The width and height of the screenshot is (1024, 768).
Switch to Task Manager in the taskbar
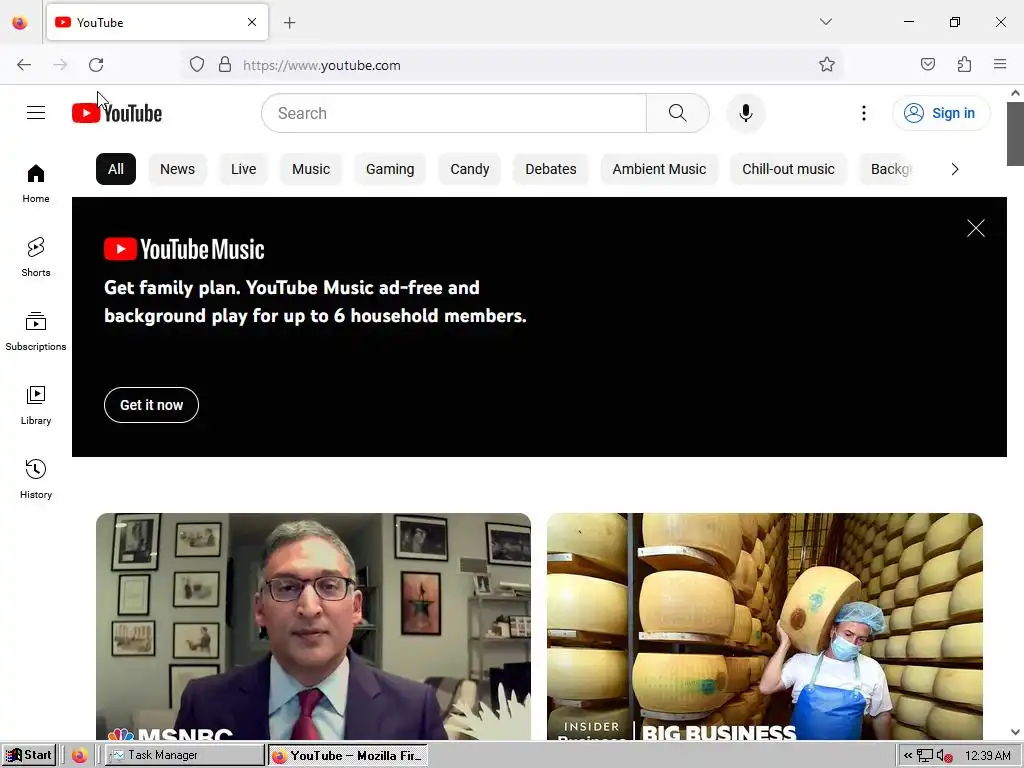pyautogui.click(x=185, y=755)
